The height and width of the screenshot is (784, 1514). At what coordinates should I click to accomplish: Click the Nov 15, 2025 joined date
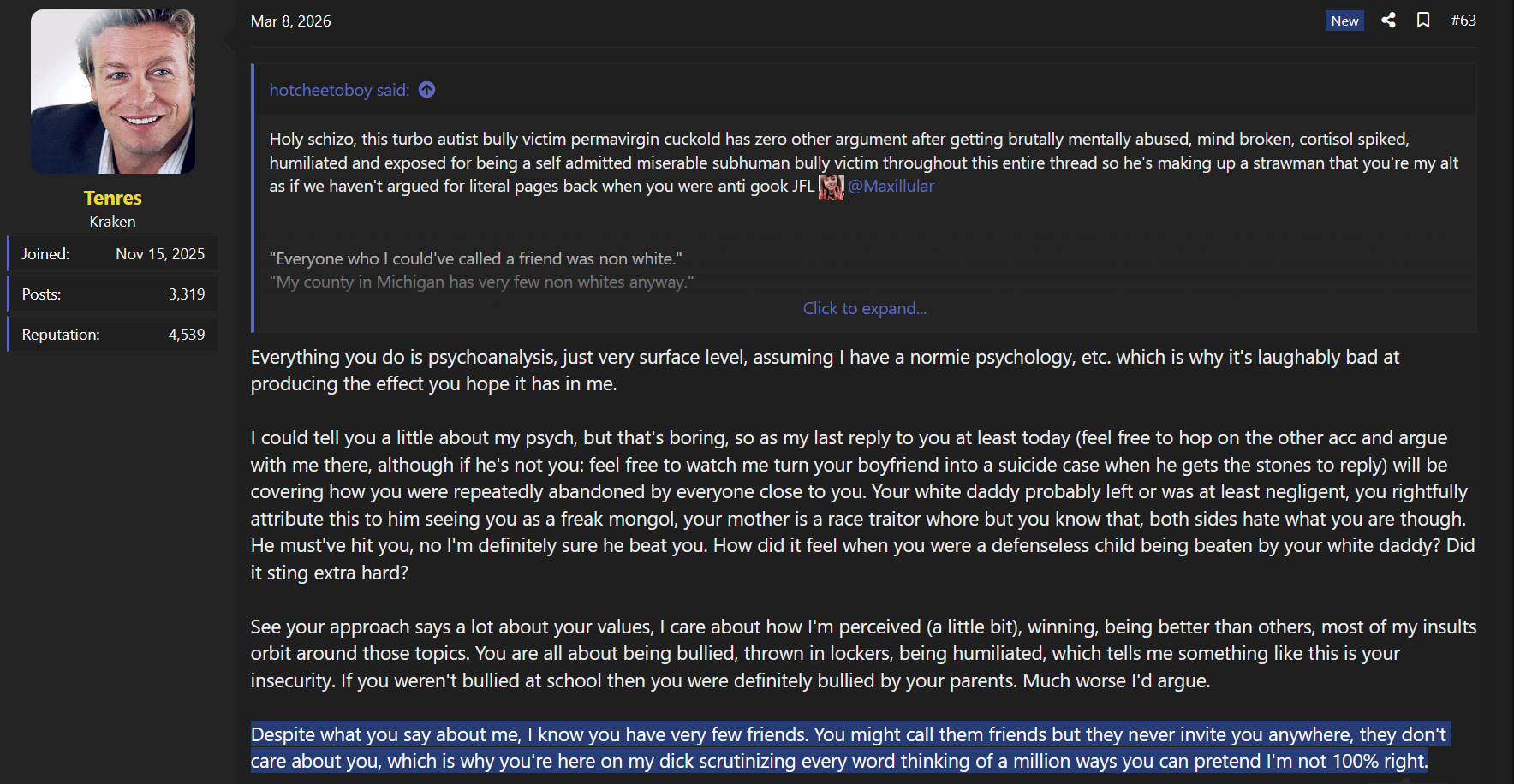click(x=160, y=254)
